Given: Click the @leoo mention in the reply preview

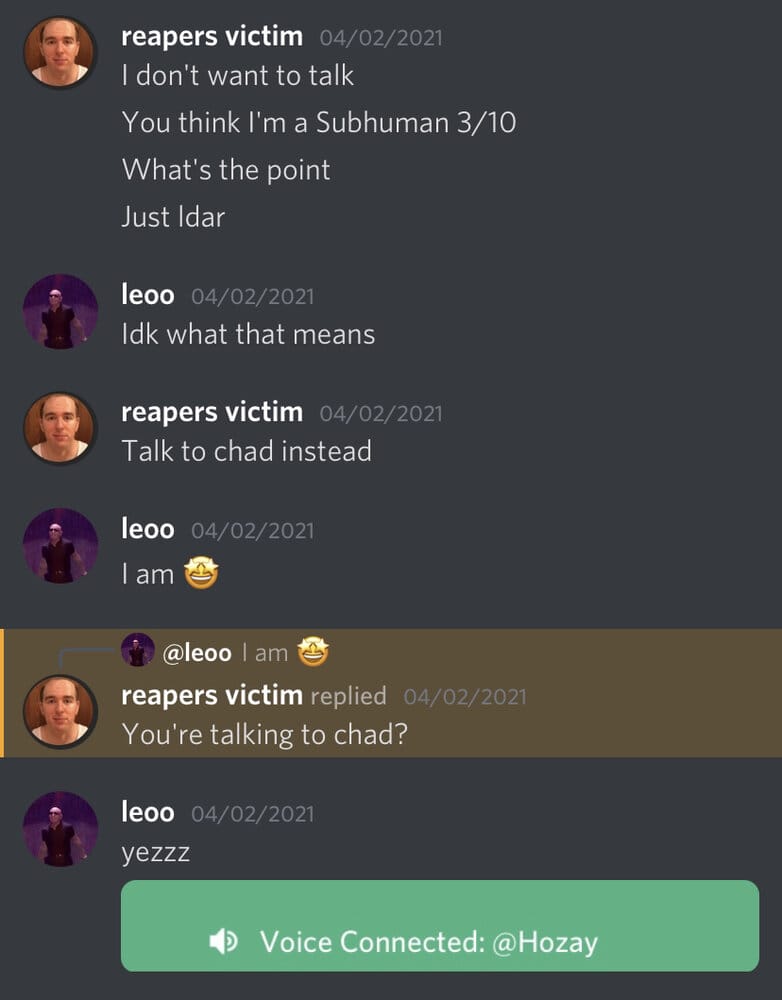Looking at the screenshot, I should pos(197,653).
